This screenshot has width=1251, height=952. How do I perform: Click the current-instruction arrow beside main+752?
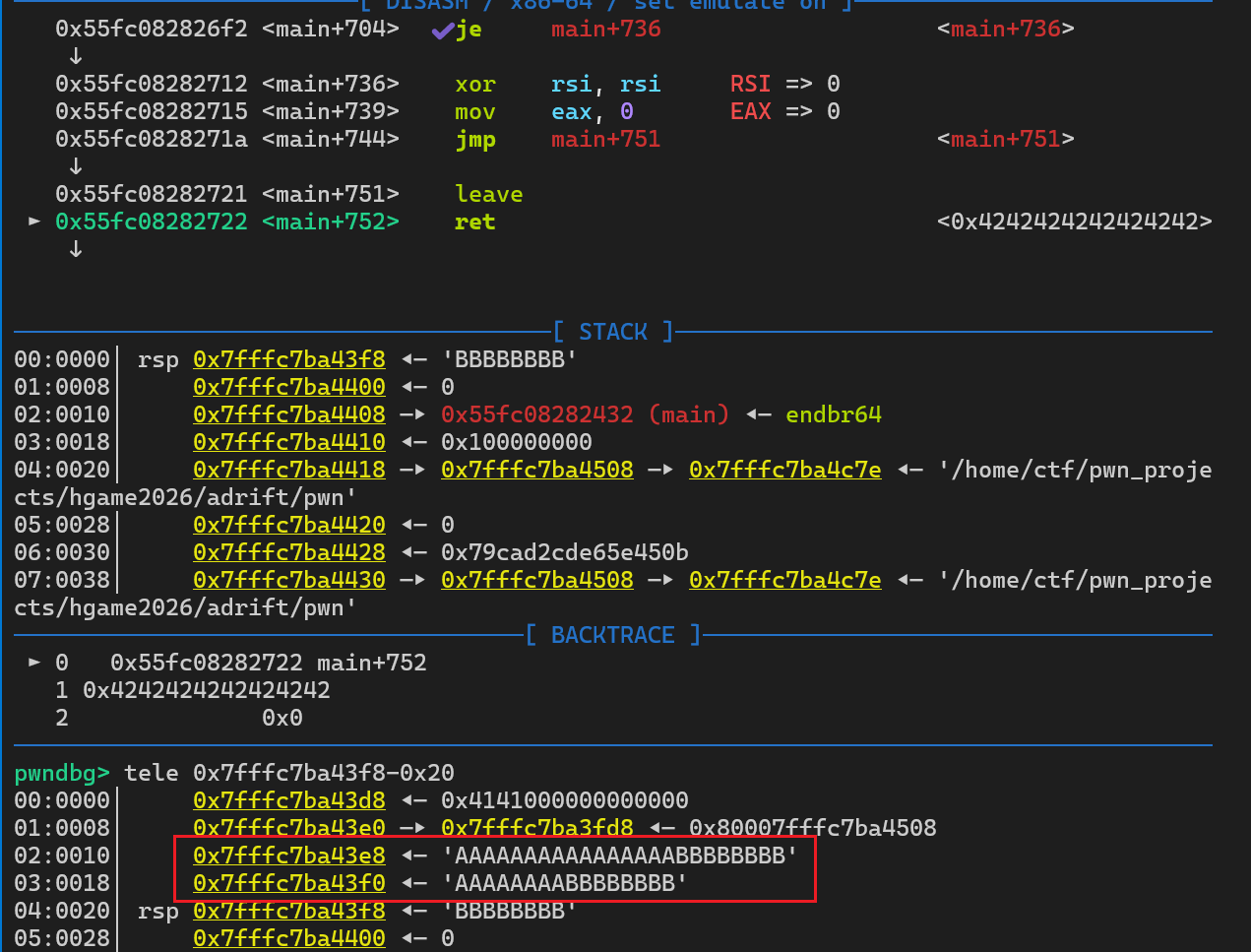34,222
